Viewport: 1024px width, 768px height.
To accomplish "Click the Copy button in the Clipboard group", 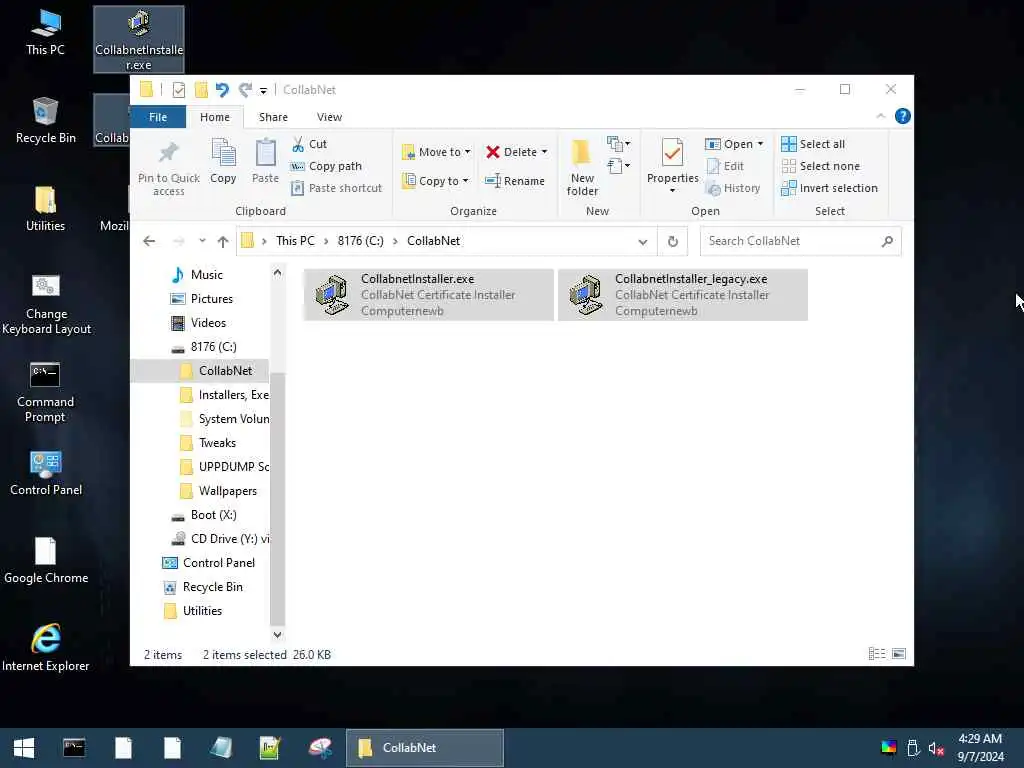I will click(x=223, y=161).
